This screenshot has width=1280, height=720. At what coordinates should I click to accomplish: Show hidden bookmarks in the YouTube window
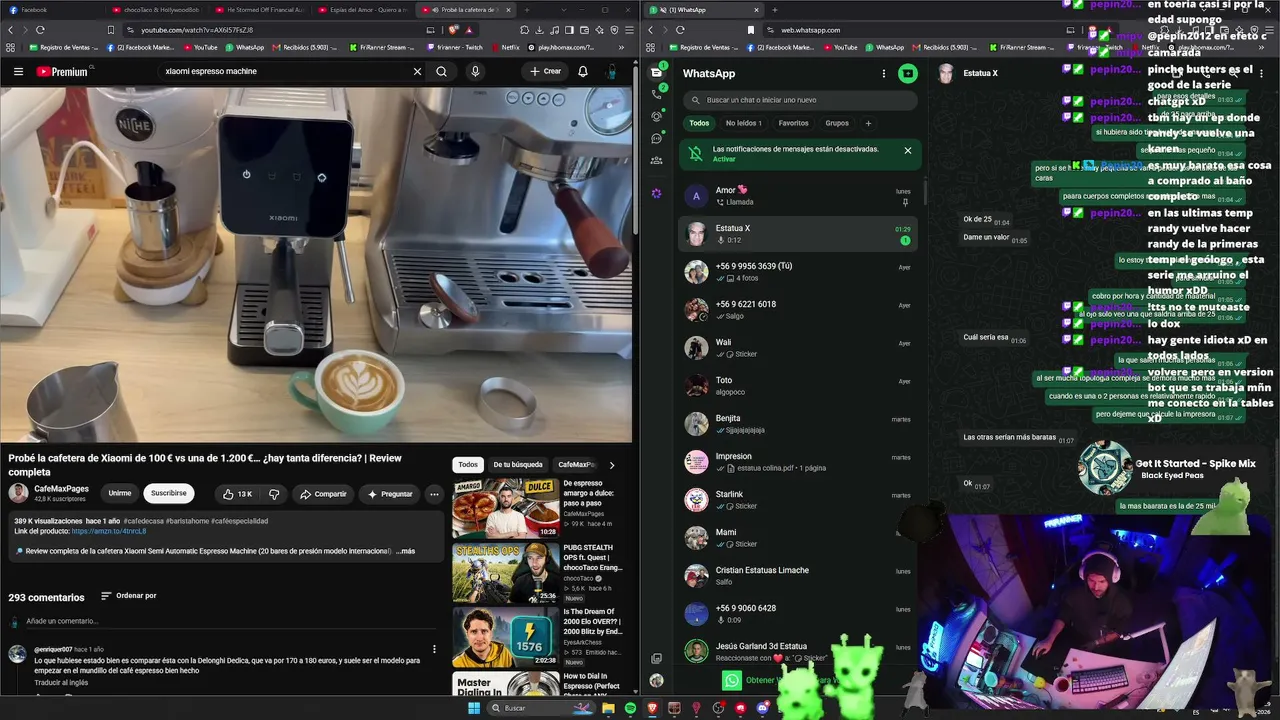click(x=619, y=47)
